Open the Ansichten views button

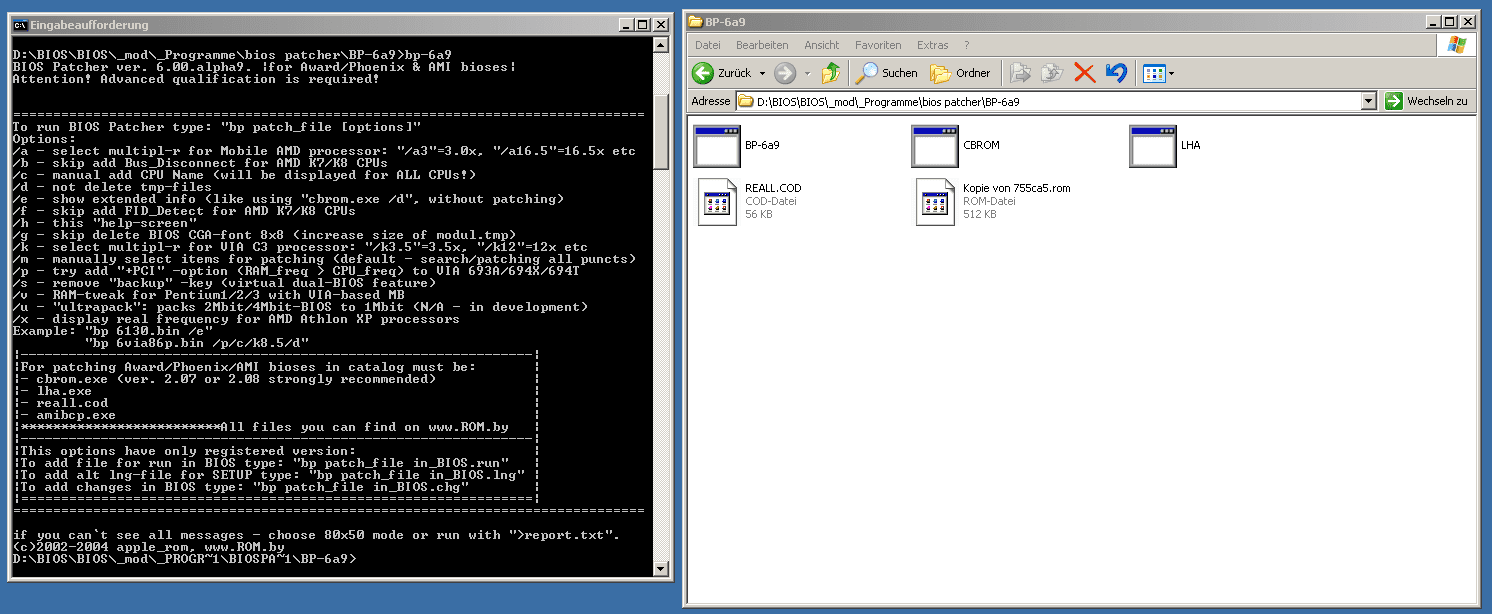[1154, 73]
